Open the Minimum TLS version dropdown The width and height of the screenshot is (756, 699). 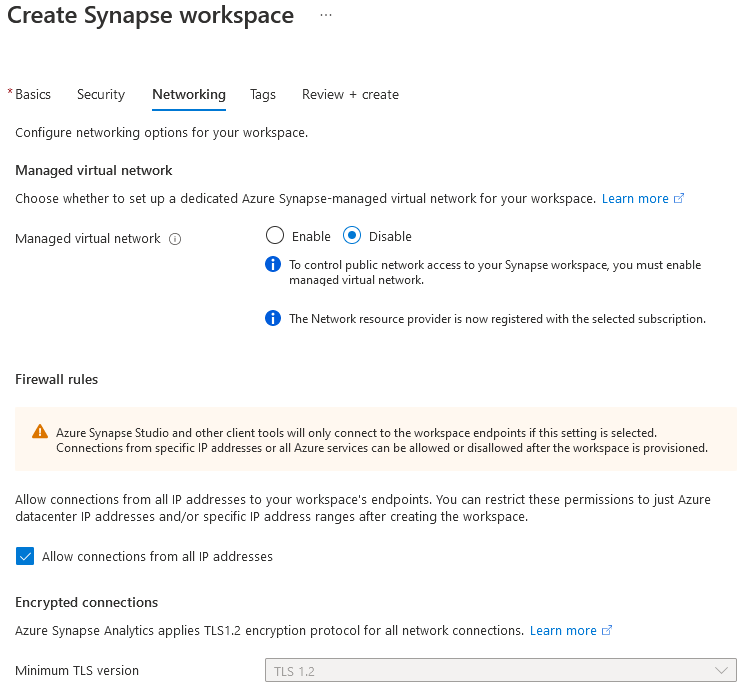(x=500, y=671)
